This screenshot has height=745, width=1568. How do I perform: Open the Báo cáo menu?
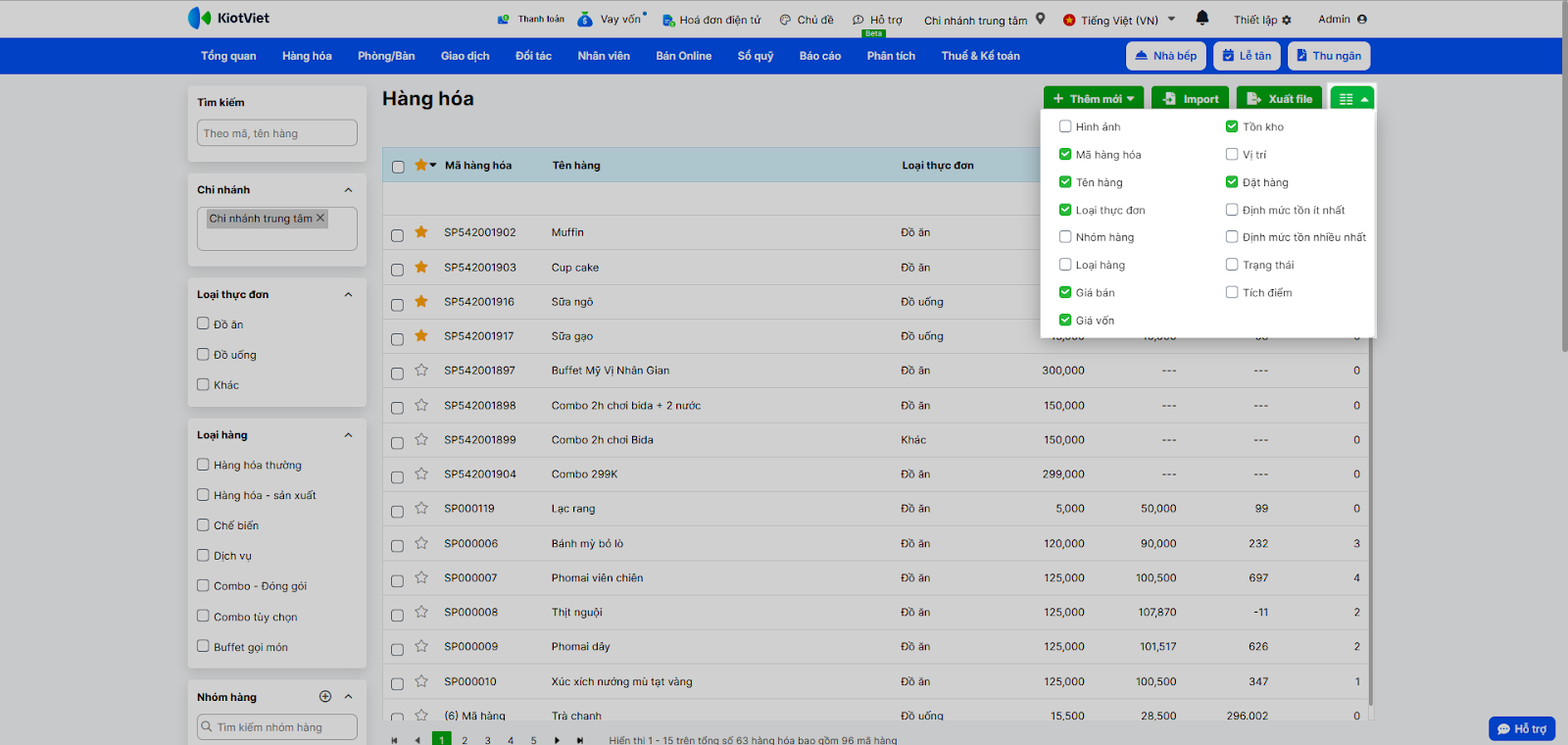(x=819, y=56)
